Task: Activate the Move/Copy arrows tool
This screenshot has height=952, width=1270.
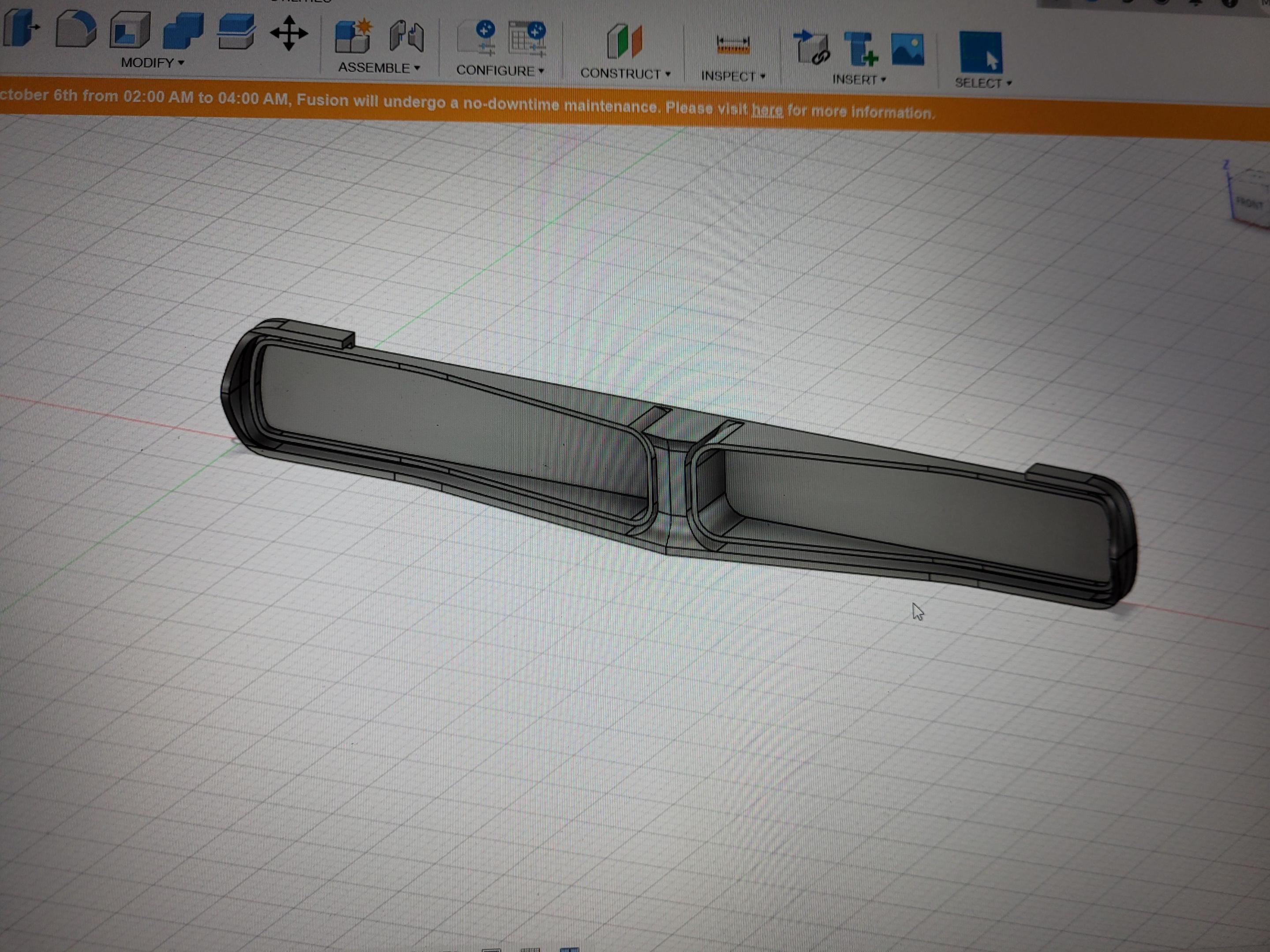Action: point(289,33)
